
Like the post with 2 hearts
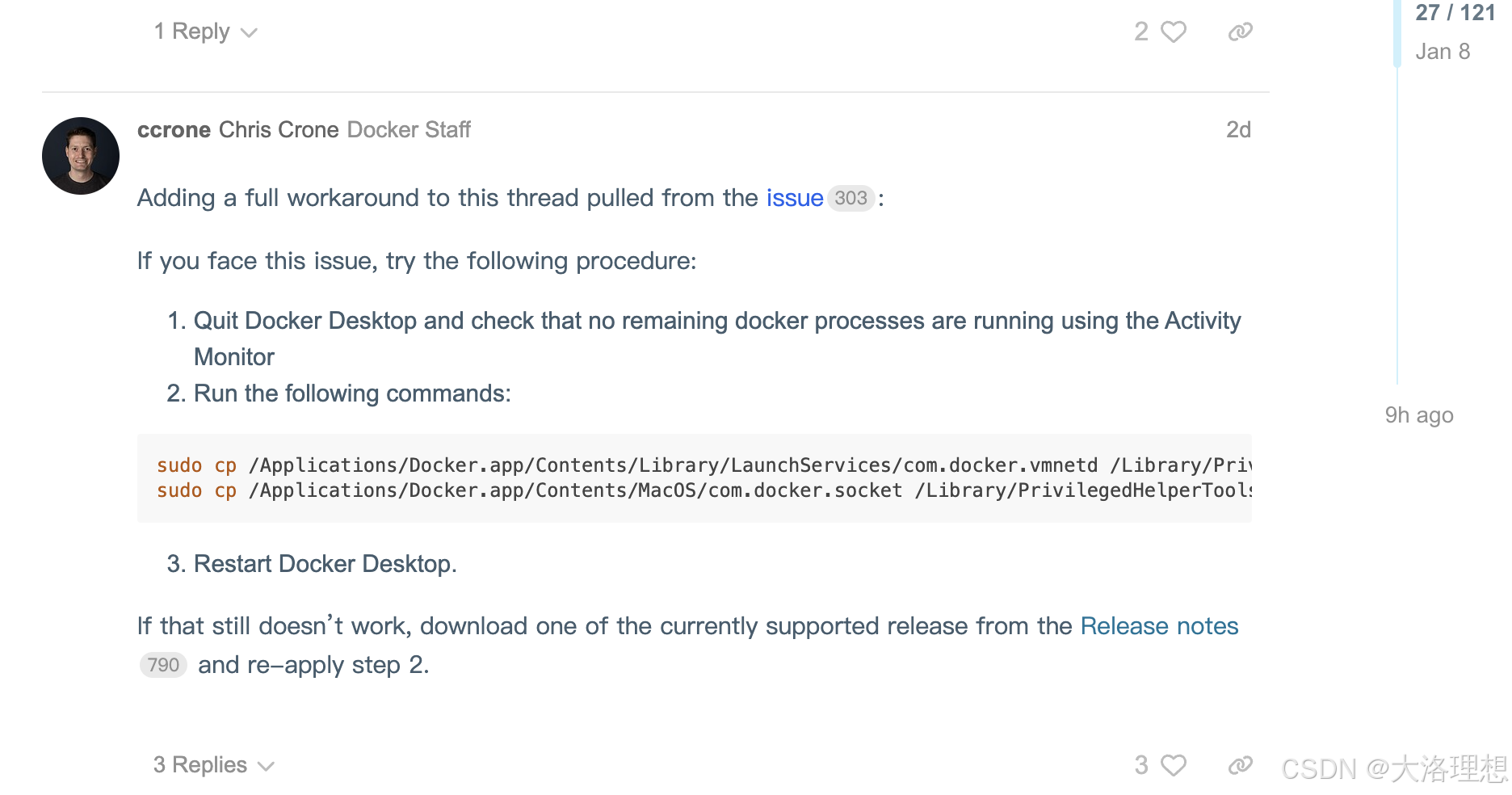click(x=1174, y=32)
